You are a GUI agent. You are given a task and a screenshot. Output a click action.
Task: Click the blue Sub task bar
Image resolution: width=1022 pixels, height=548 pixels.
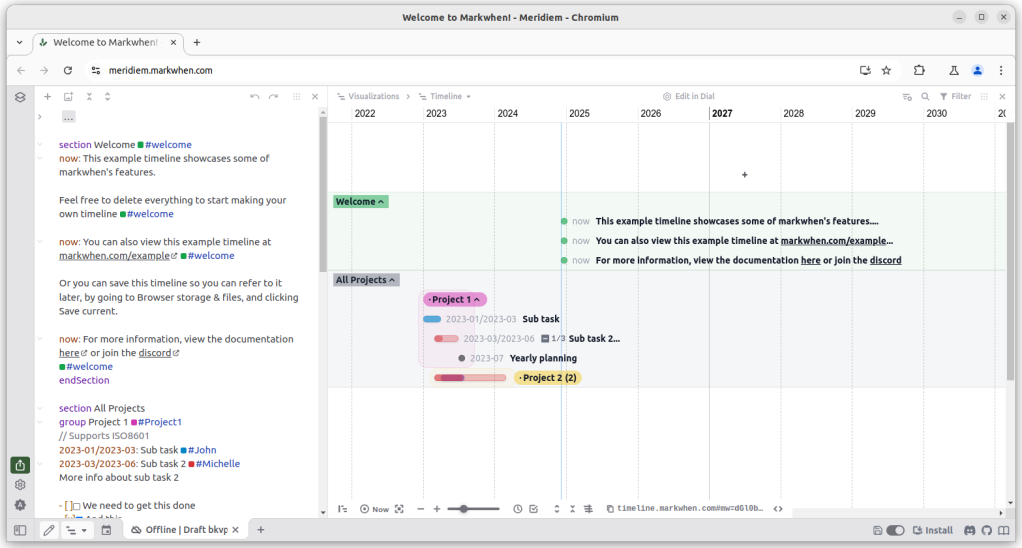click(x=432, y=319)
